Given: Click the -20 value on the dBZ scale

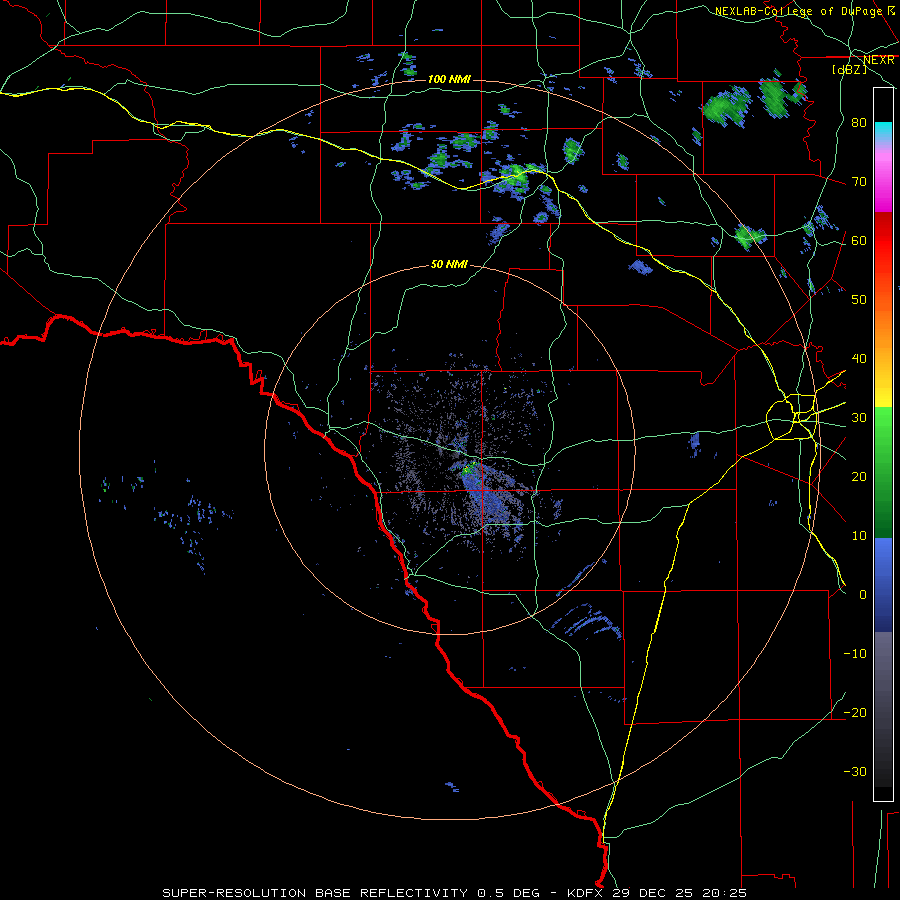Looking at the screenshot, I should (855, 713).
